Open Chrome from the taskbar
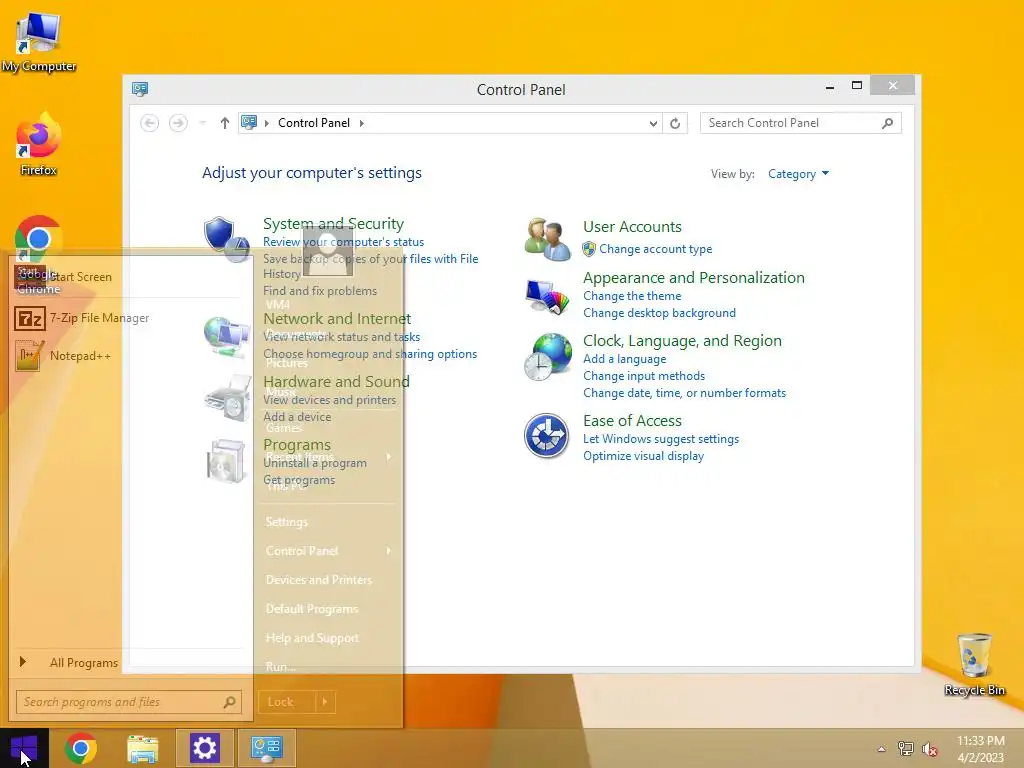1024x768 pixels. [x=81, y=748]
